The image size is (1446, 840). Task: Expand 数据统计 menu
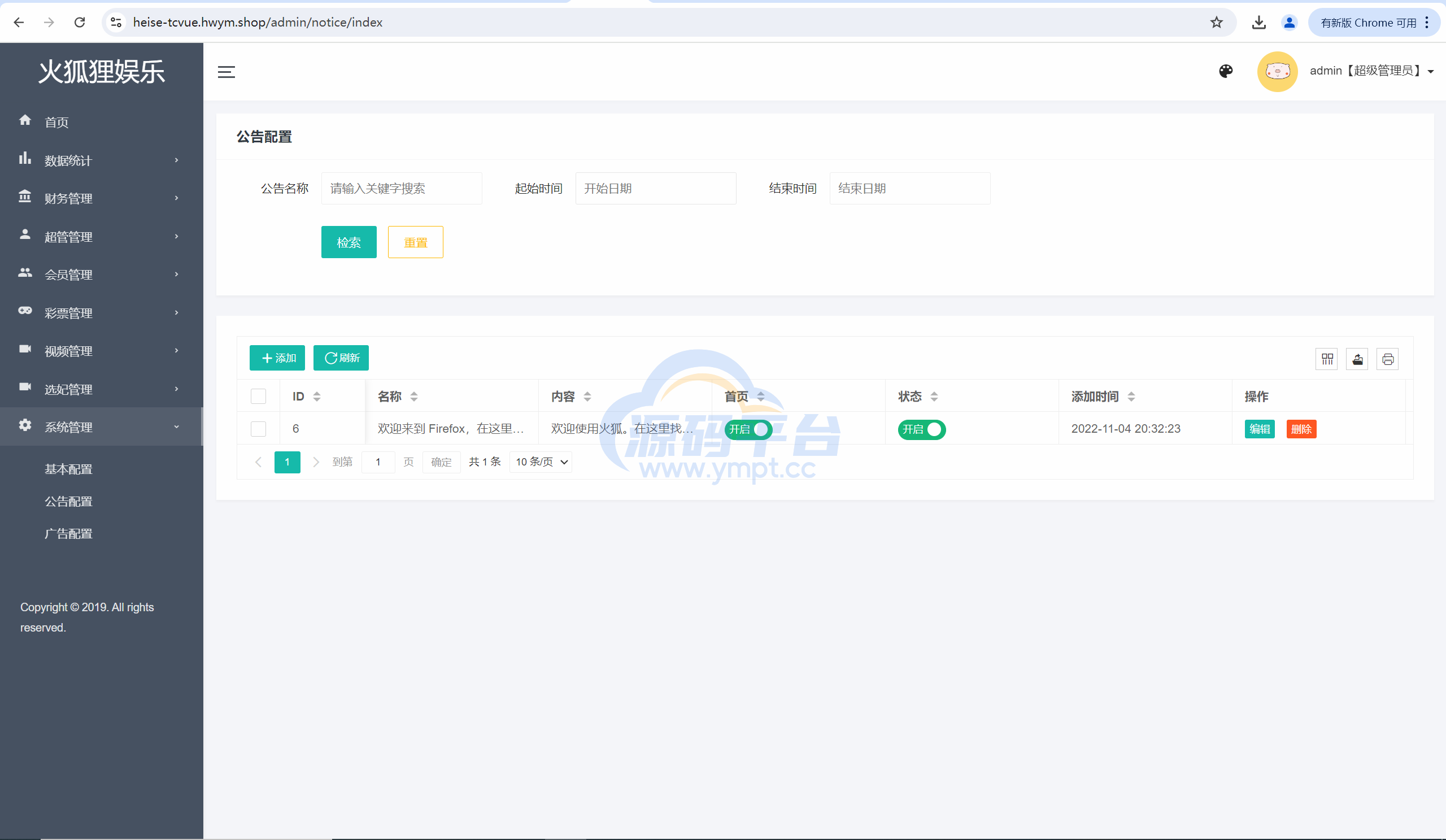point(102,160)
